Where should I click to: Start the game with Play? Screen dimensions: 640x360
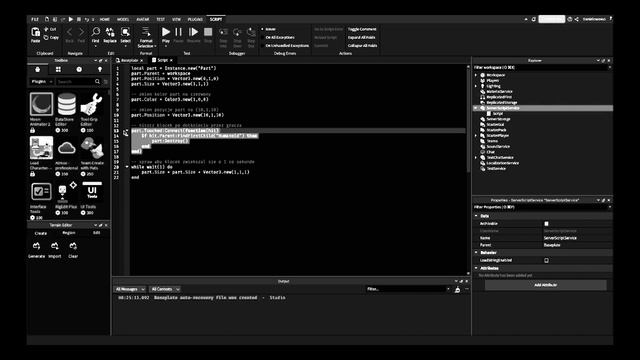[x=166, y=32]
